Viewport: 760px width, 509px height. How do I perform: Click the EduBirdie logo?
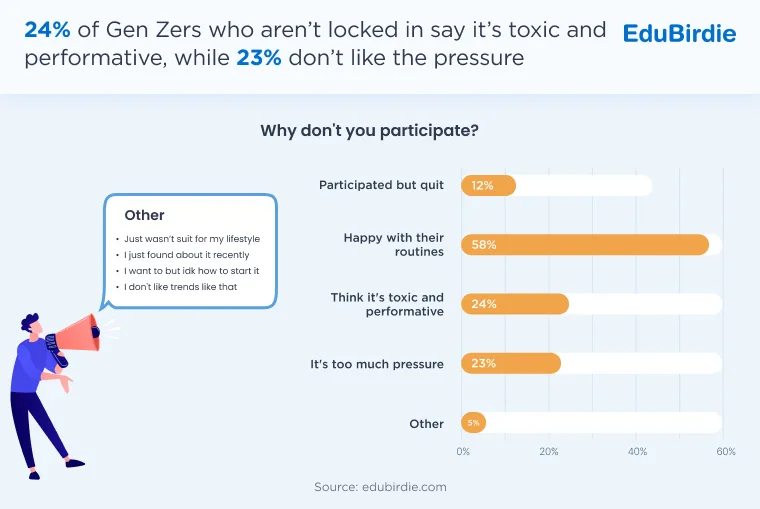pos(679,33)
